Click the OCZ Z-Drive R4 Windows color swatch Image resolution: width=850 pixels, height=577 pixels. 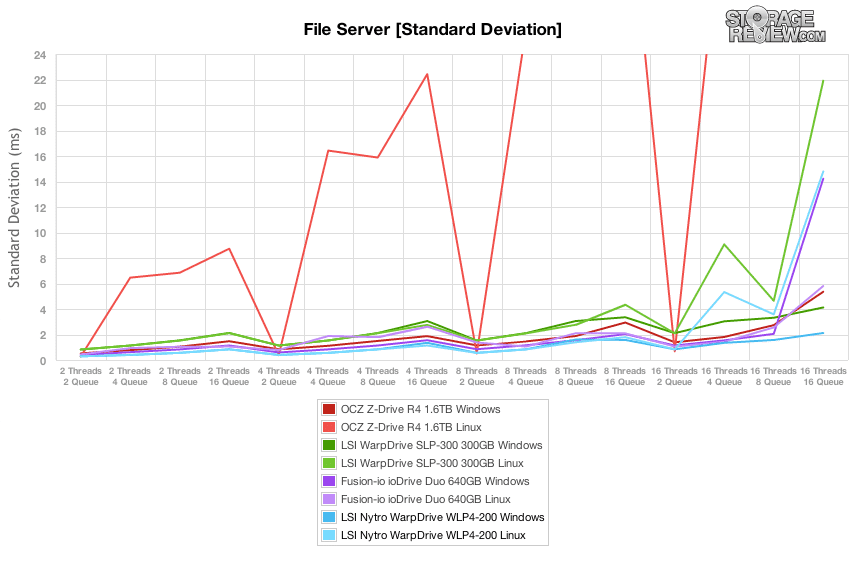coord(329,409)
